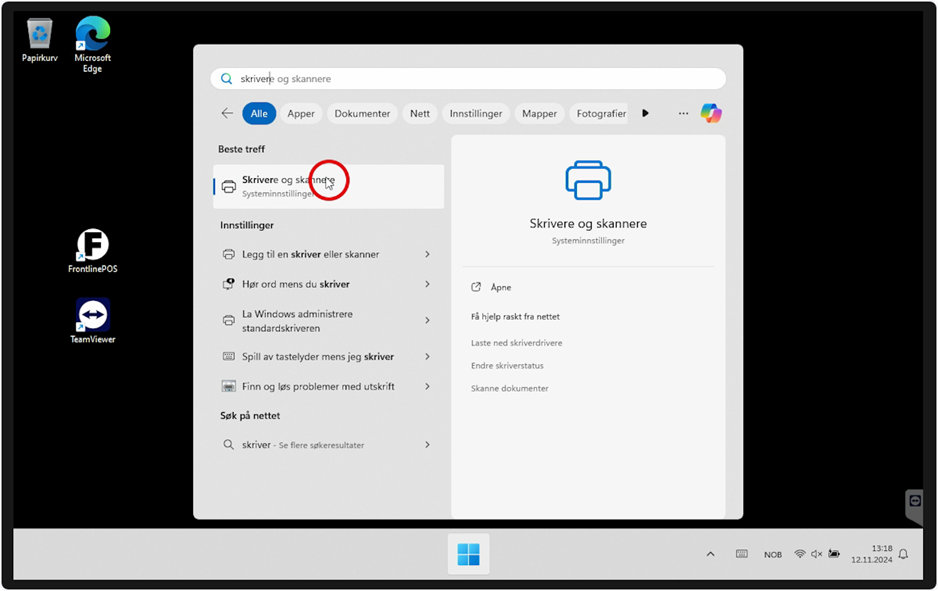This screenshot has height=591, width=938.
Task: Open TeamViewer desktop shortcut
Action: click(93, 321)
